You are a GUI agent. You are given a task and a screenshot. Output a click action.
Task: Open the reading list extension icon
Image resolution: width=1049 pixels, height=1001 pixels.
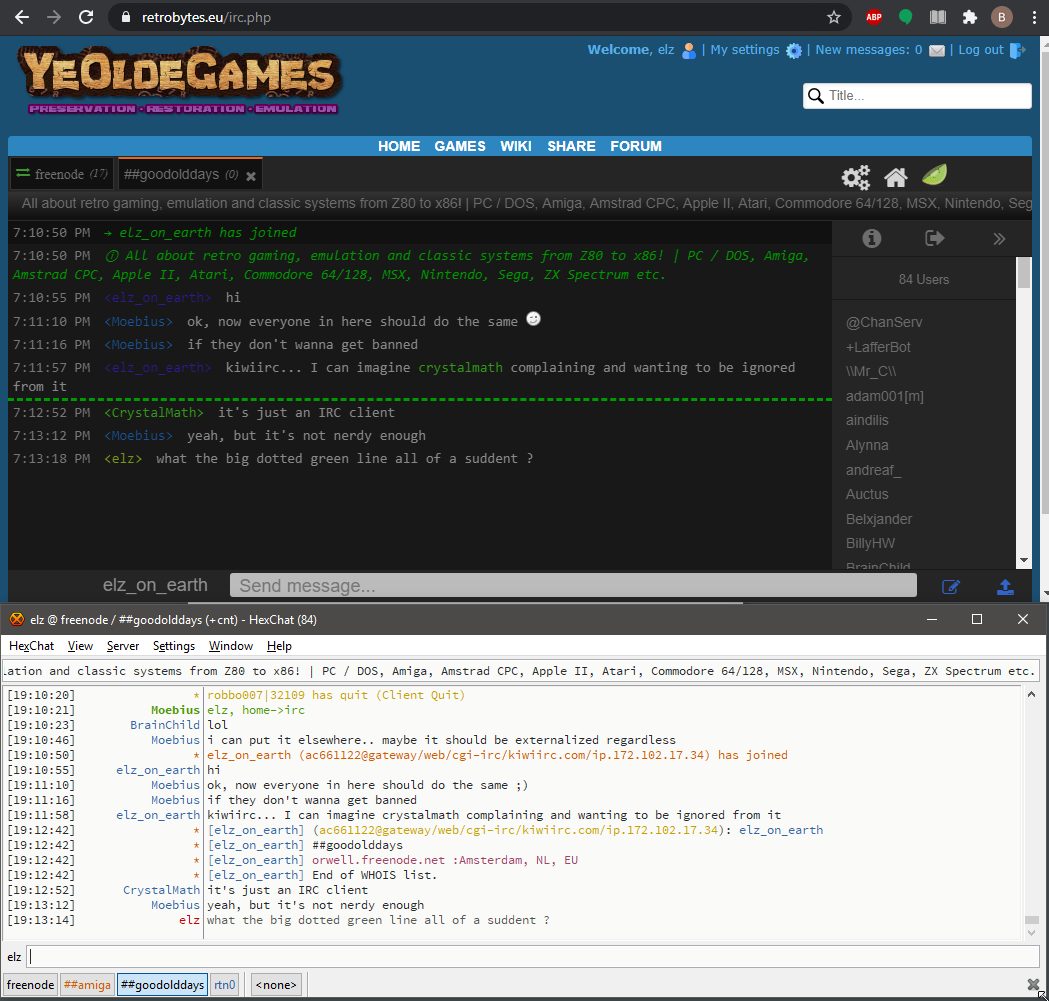click(x=938, y=17)
